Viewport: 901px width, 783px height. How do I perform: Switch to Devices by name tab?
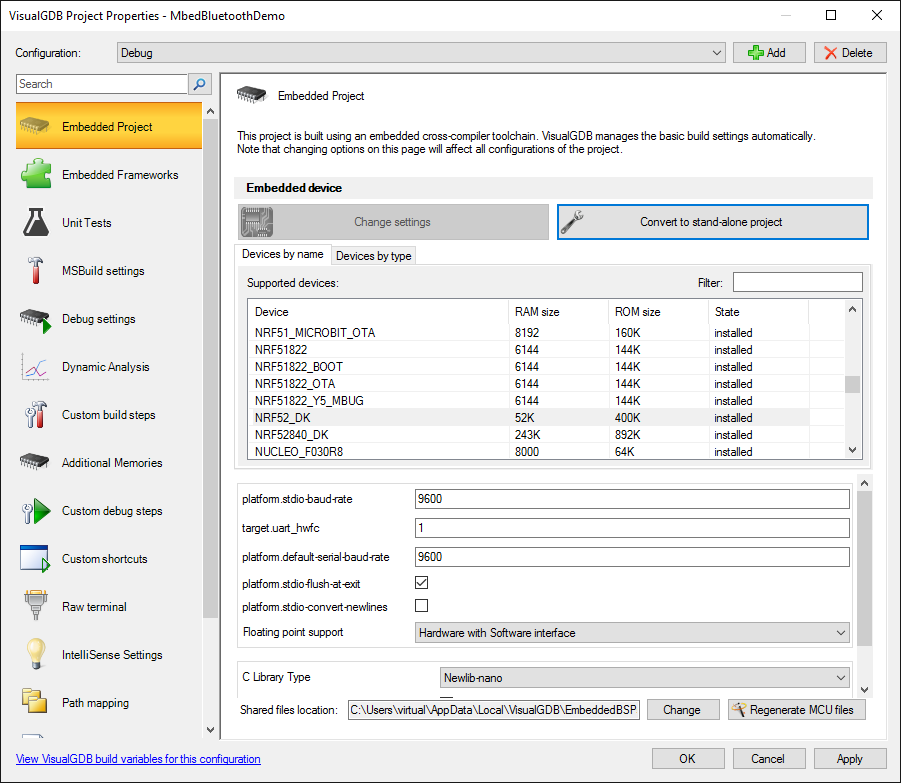coord(283,254)
